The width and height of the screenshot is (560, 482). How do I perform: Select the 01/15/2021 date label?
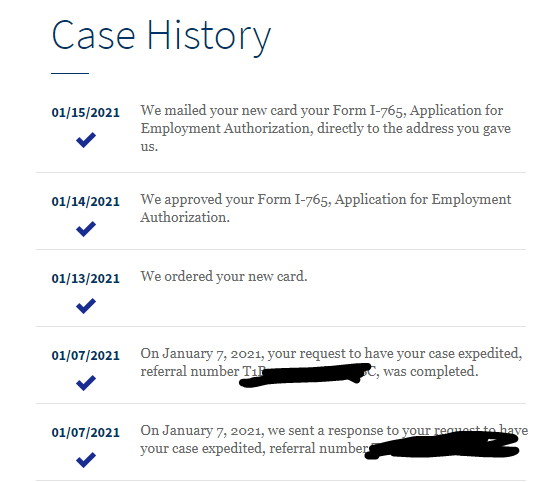point(85,112)
